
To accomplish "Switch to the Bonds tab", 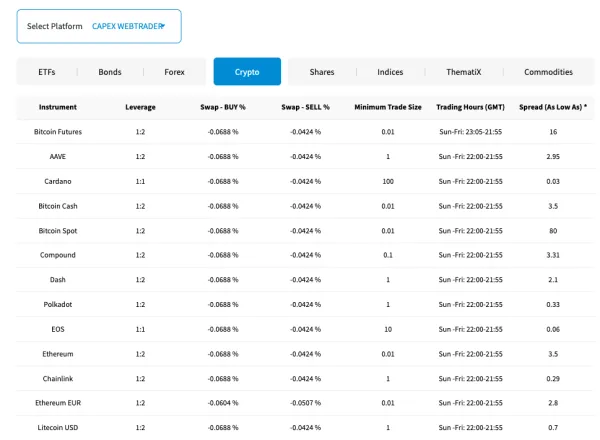I will (x=110, y=72).
